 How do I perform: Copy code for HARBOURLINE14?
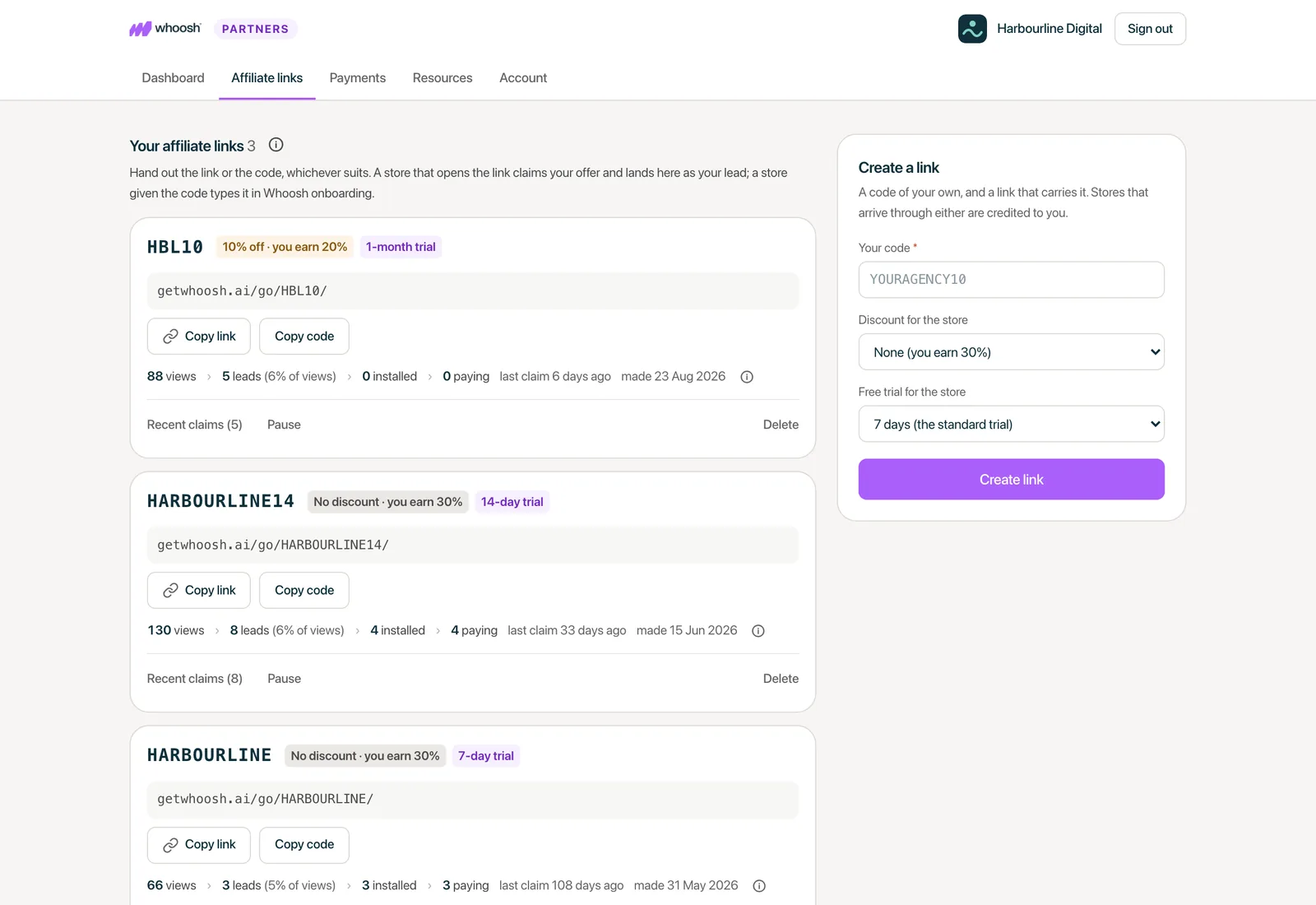pyautogui.click(x=304, y=591)
